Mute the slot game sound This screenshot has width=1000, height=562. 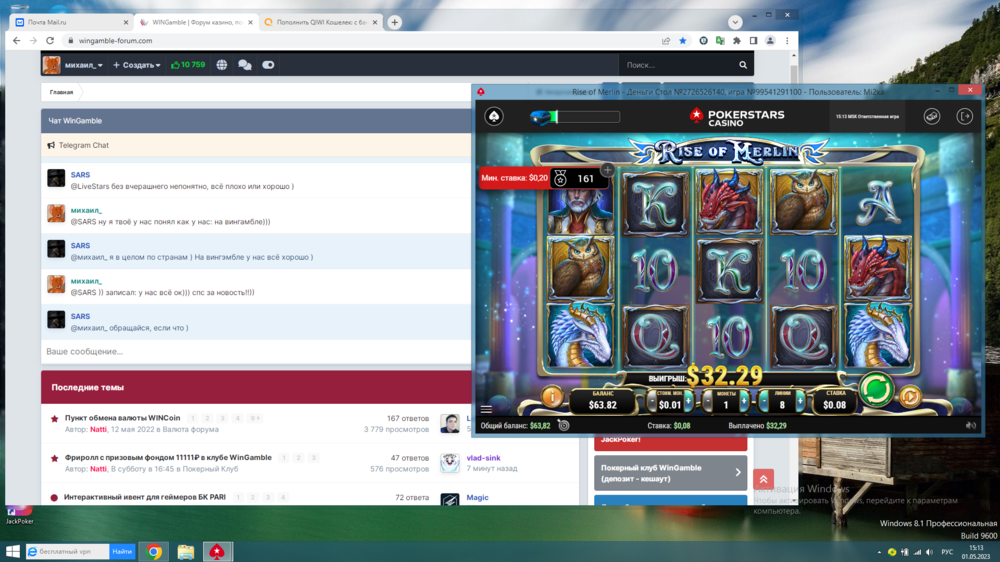(x=970, y=425)
